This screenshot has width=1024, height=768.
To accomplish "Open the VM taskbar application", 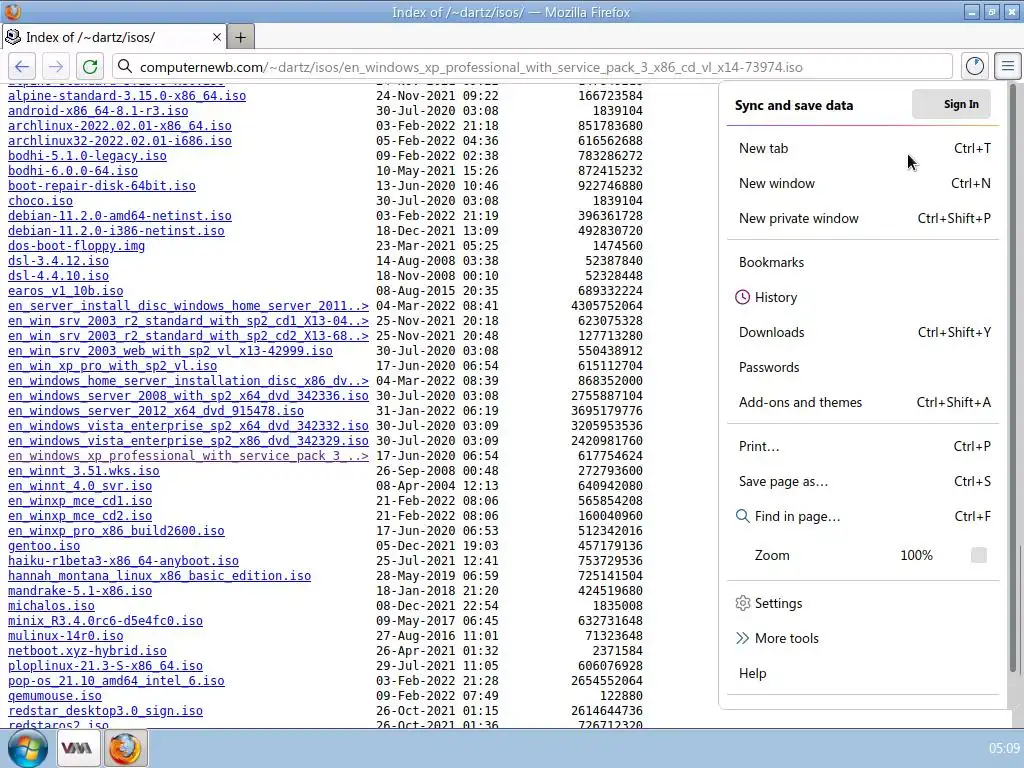I will point(76,748).
